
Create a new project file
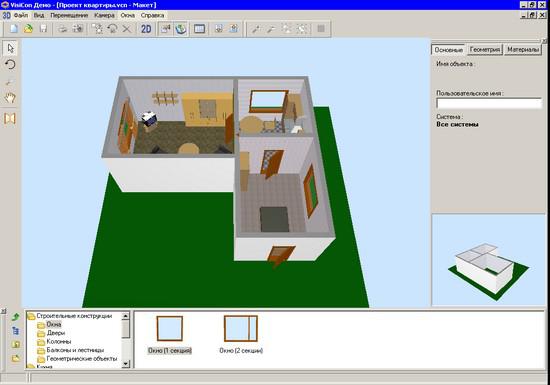pyautogui.click(x=14, y=29)
